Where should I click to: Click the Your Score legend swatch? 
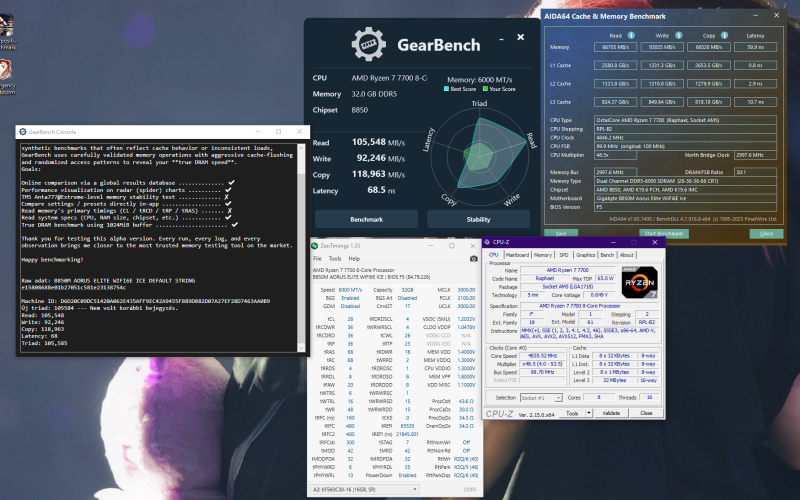[485, 89]
